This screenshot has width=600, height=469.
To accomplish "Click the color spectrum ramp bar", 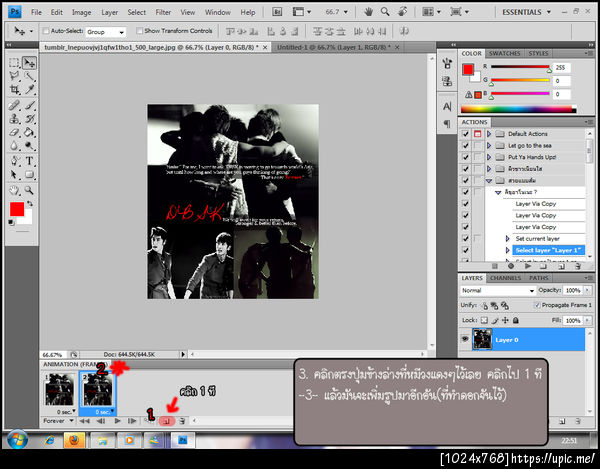I will click(x=519, y=109).
